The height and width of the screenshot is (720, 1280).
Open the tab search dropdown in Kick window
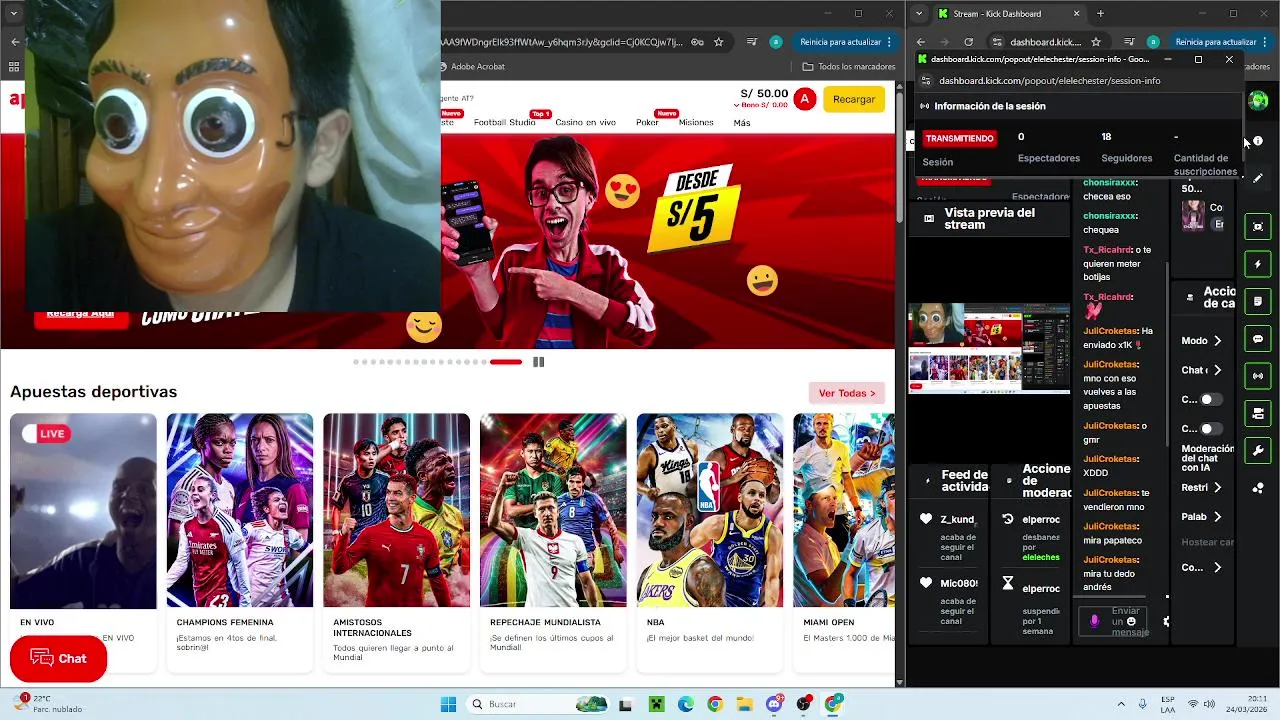(x=921, y=14)
